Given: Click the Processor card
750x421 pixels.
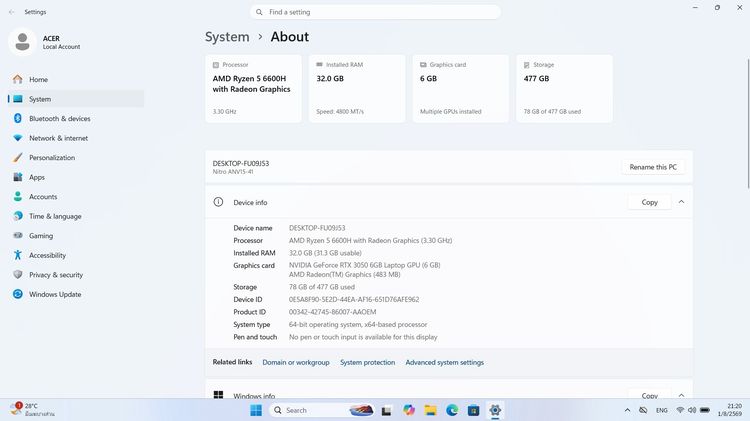Looking at the screenshot, I should coord(254,89).
